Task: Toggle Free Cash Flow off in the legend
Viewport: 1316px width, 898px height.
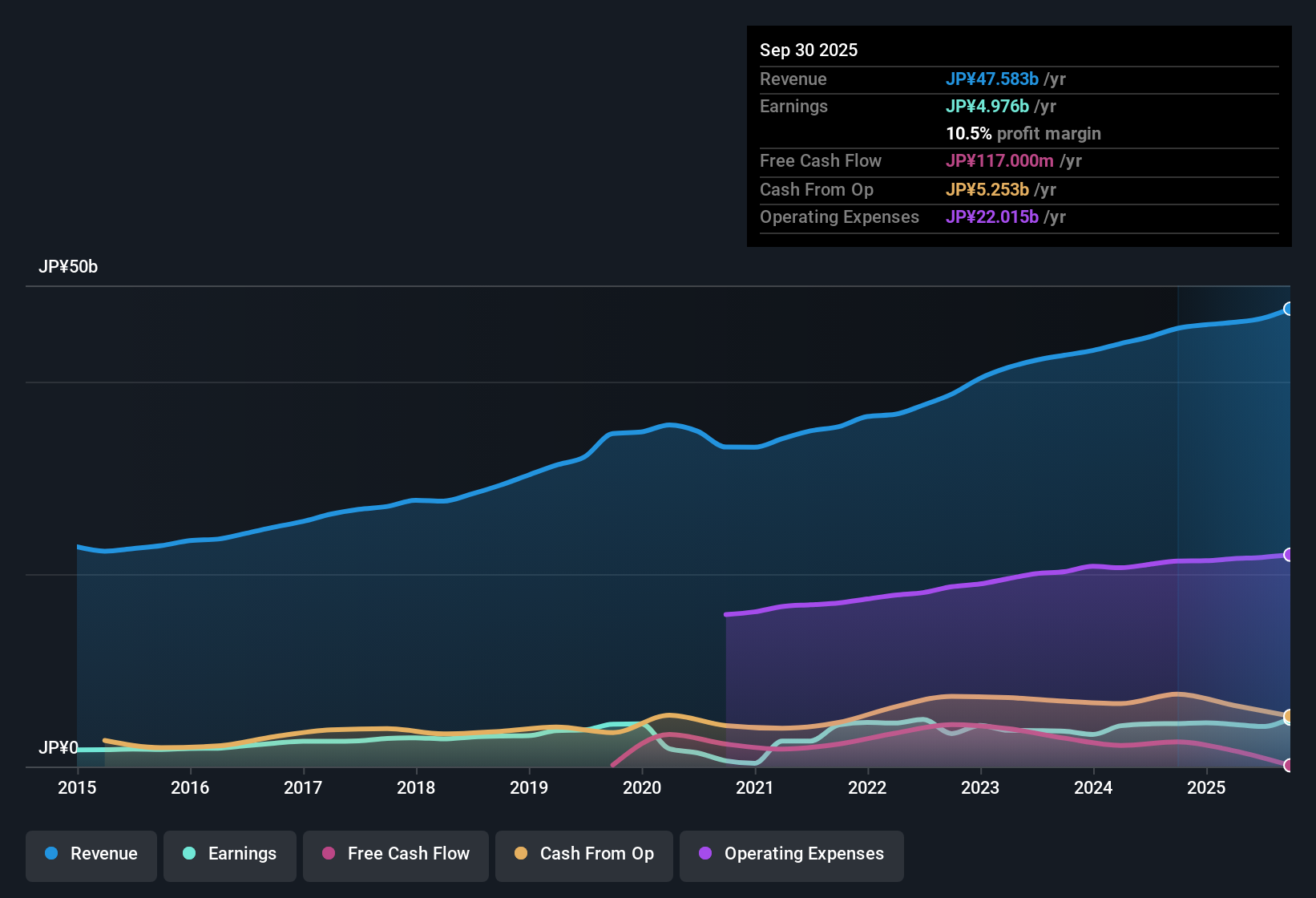Action: pyautogui.click(x=395, y=856)
